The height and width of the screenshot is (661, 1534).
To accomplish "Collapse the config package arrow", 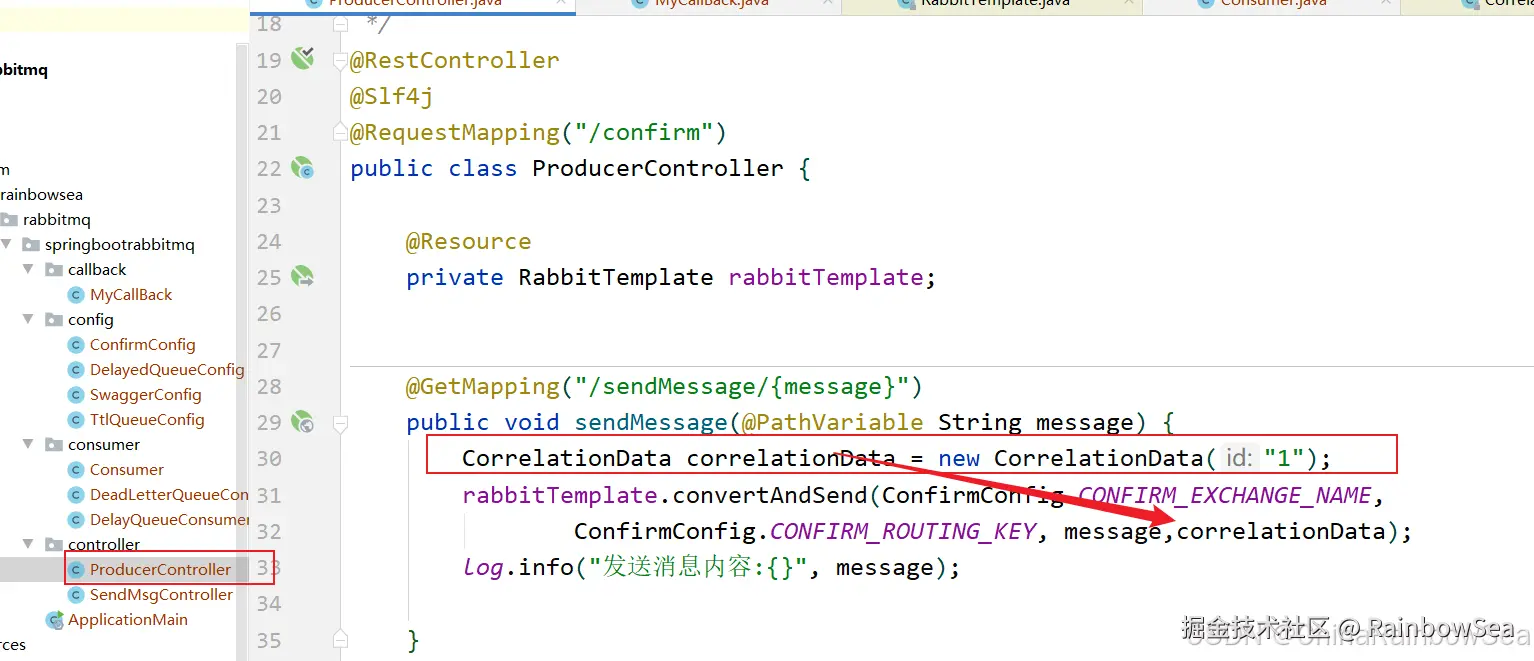I will [x=30, y=320].
